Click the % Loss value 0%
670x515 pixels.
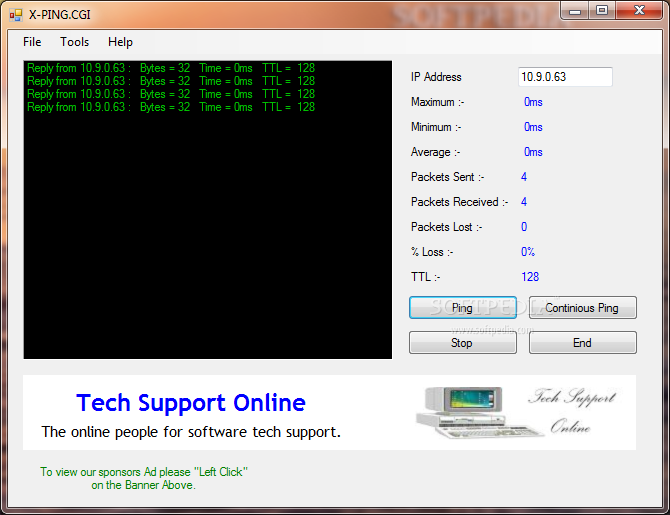[x=528, y=252]
